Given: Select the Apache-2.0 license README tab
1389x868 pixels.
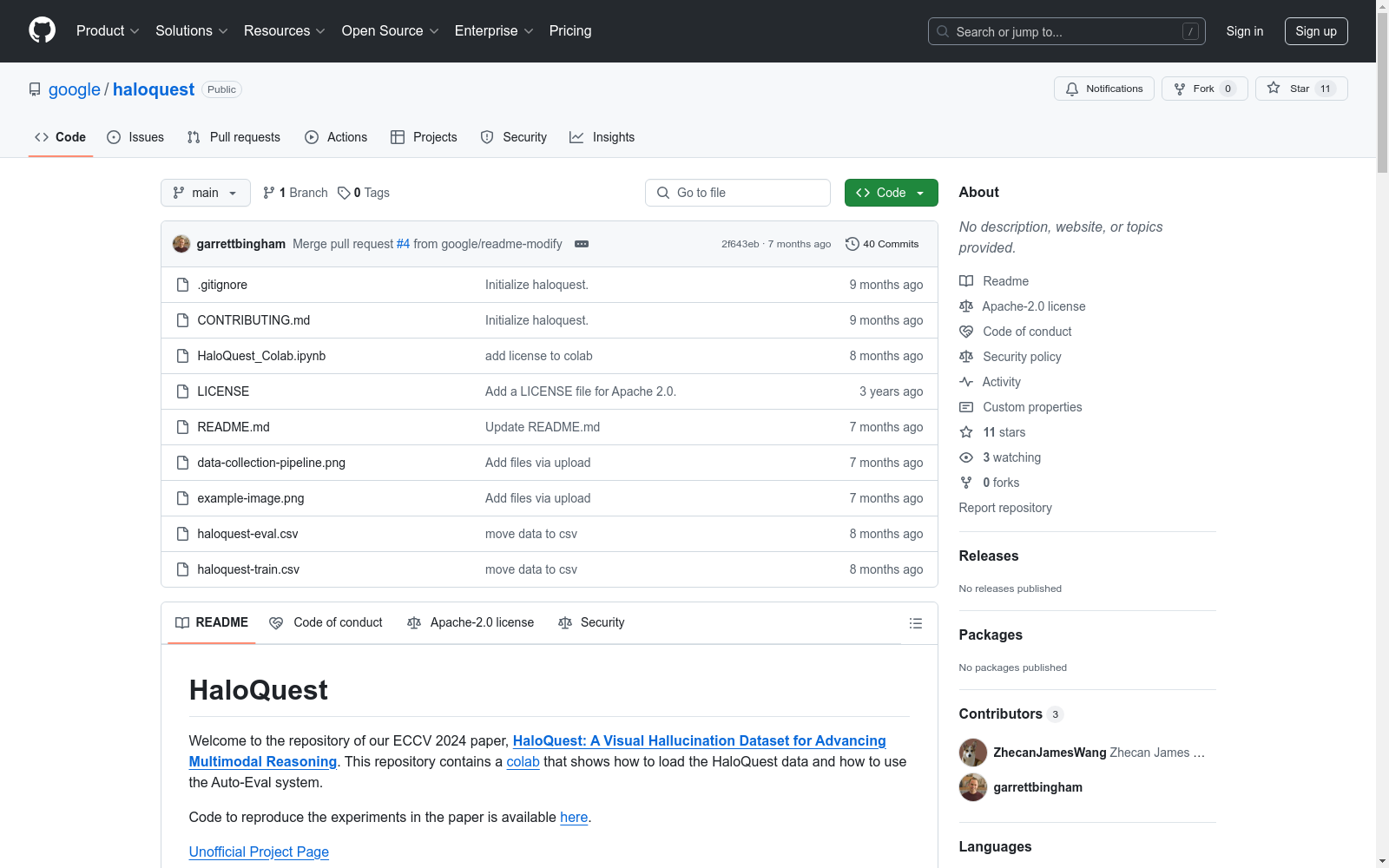Looking at the screenshot, I should click(471, 622).
